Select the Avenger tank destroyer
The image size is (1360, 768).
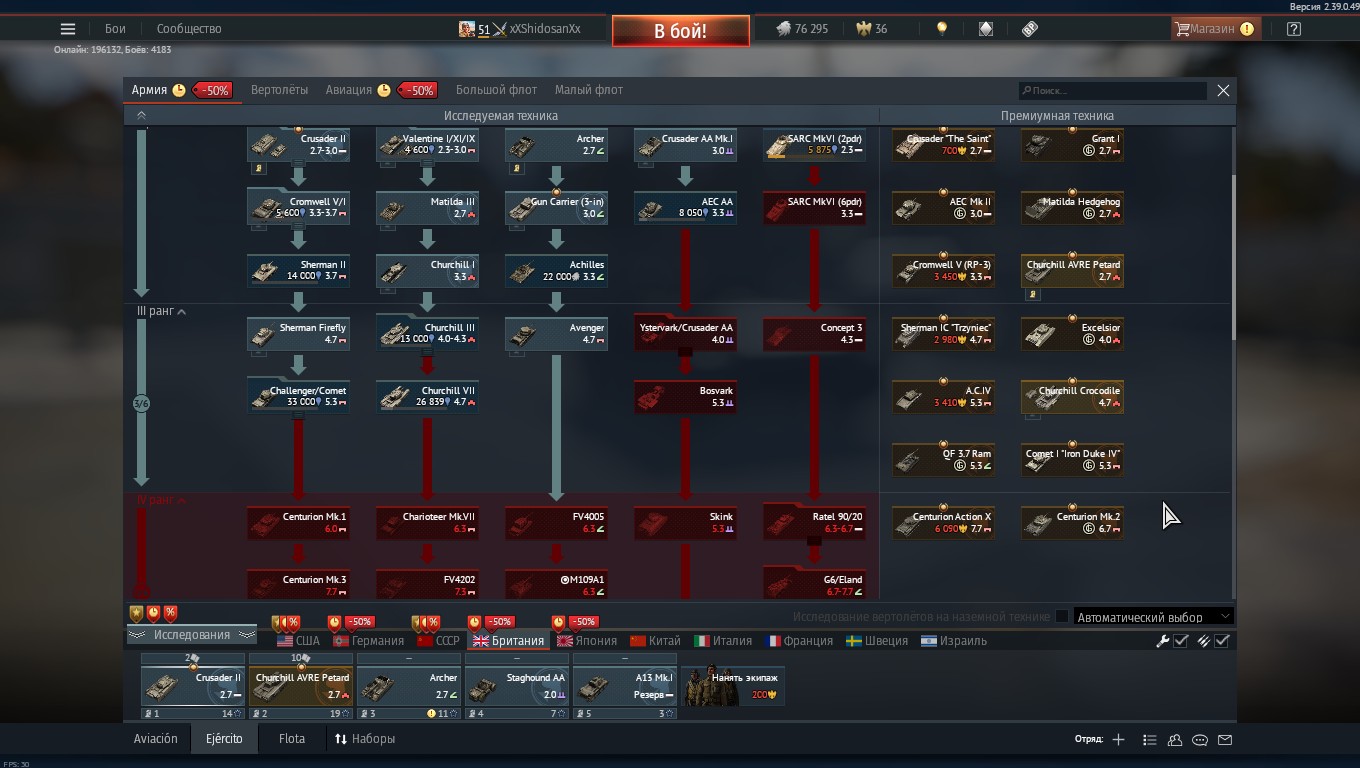point(556,334)
